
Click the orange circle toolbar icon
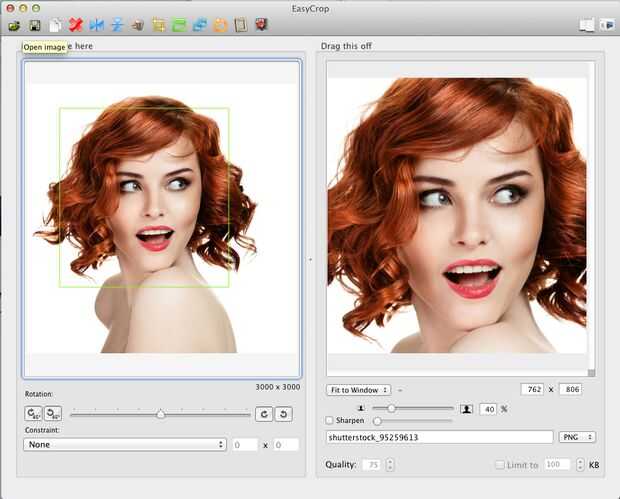pos(220,25)
